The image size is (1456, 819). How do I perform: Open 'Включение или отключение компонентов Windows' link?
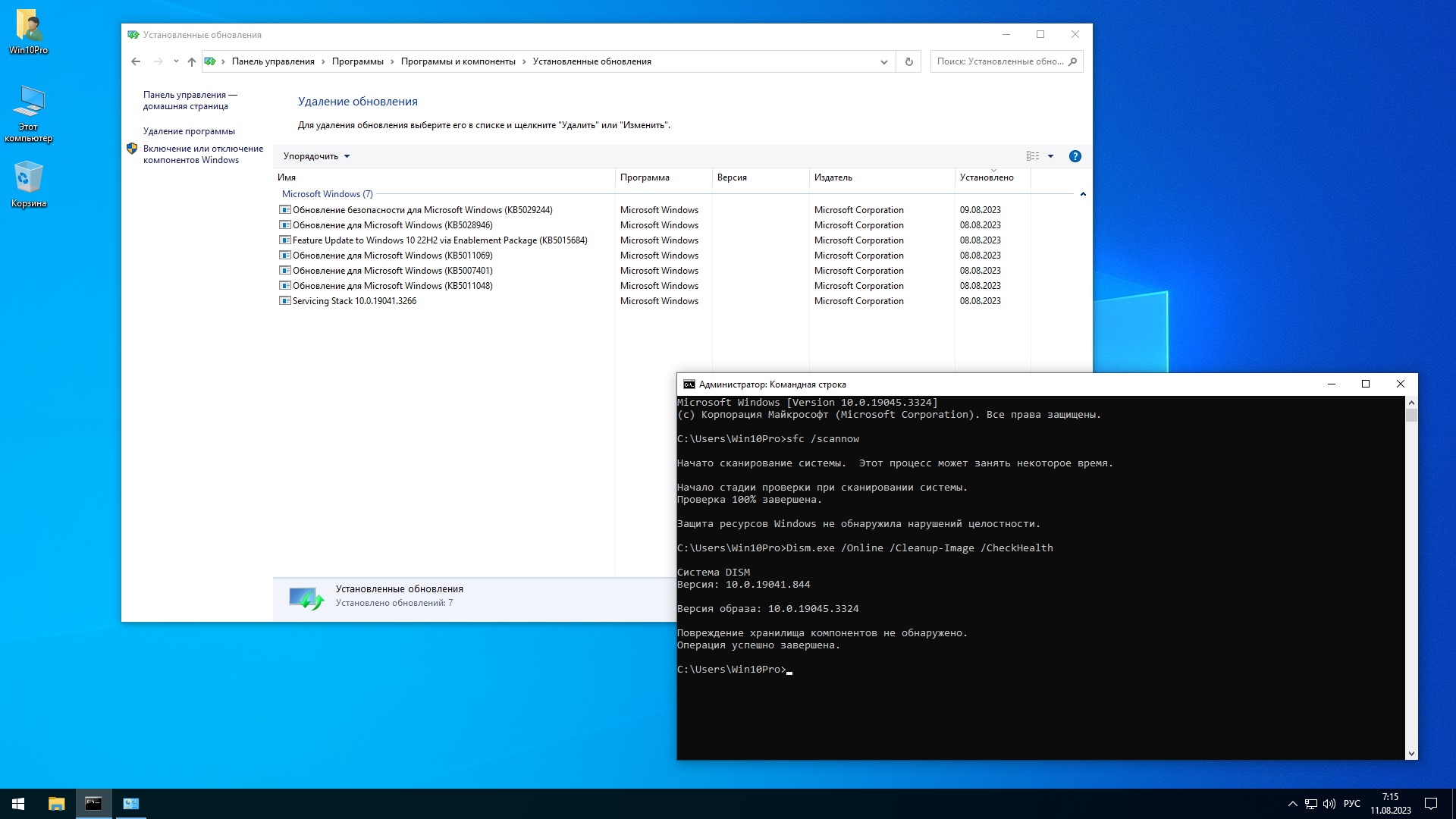click(x=203, y=154)
